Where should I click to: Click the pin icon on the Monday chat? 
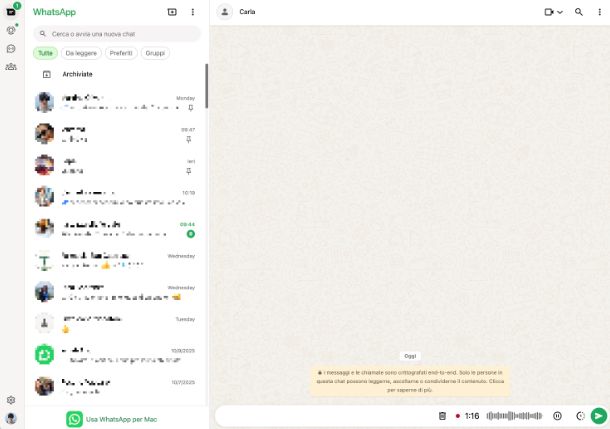(x=191, y=108)
